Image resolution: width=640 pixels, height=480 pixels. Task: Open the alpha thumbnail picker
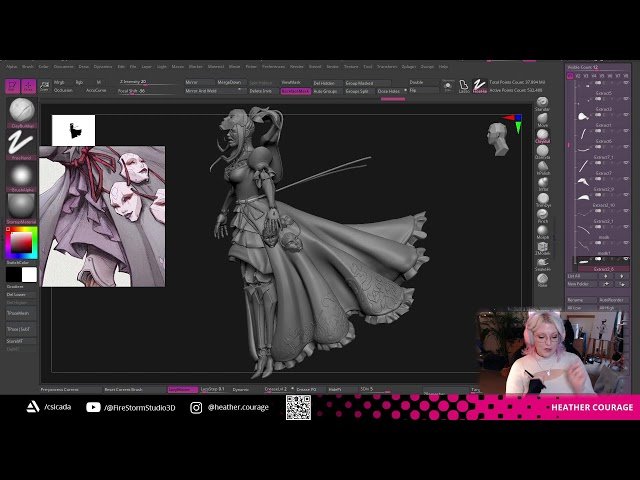(22, 177)
